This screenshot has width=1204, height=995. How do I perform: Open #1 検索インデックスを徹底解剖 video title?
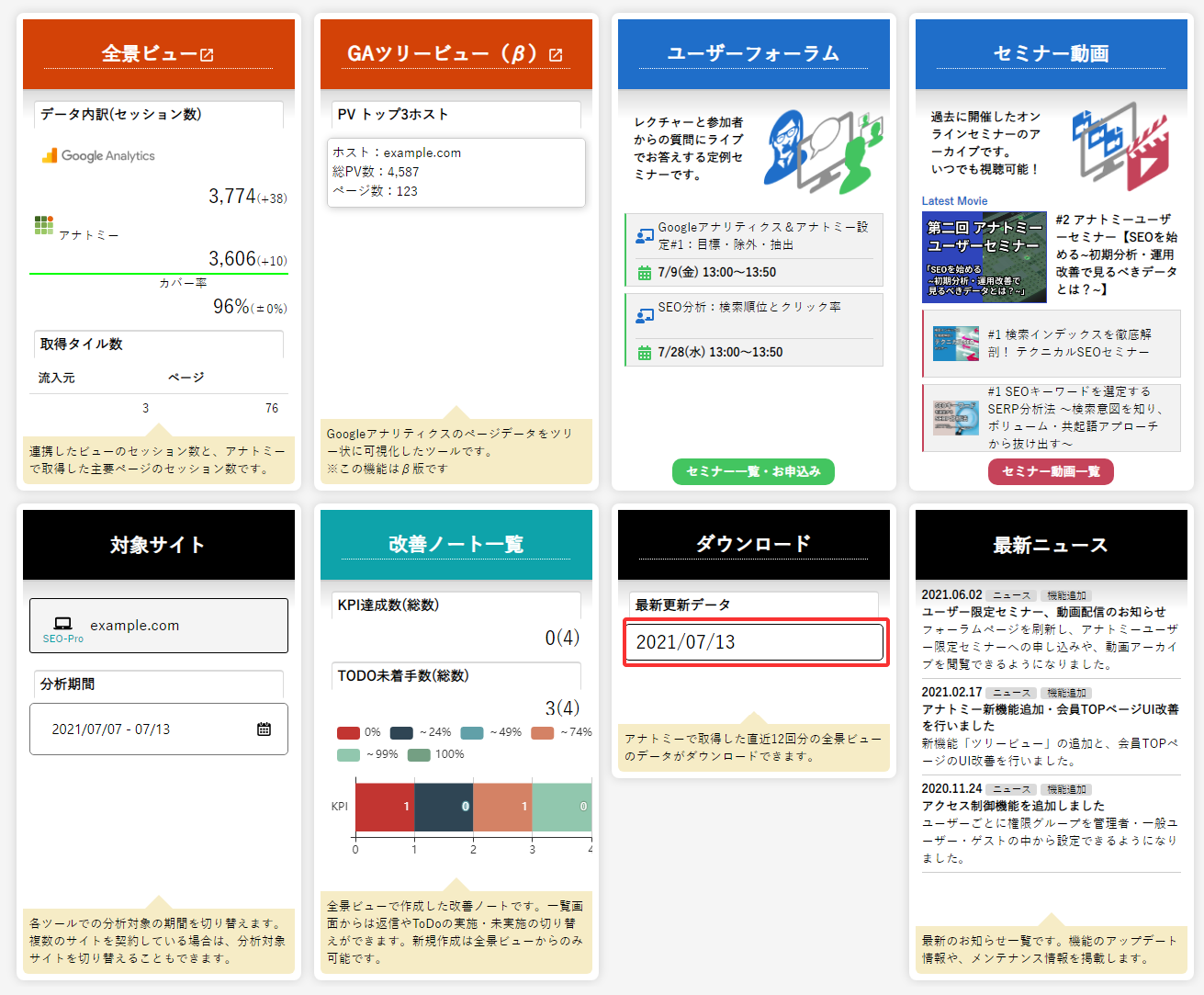pos(1070,343)
